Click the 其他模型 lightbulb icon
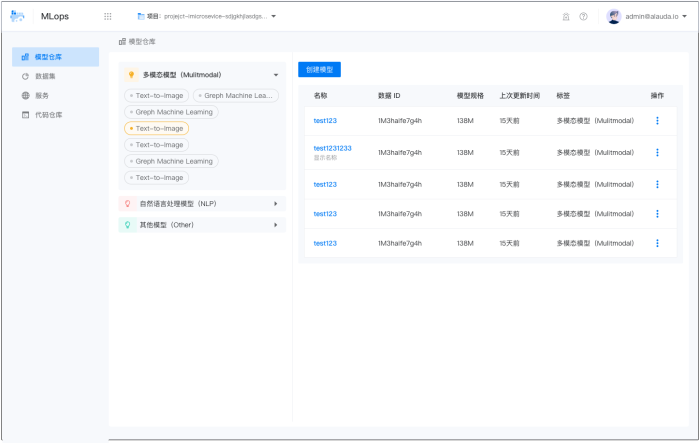This screenshot has width=700, height=443. (x=127, y=225)
